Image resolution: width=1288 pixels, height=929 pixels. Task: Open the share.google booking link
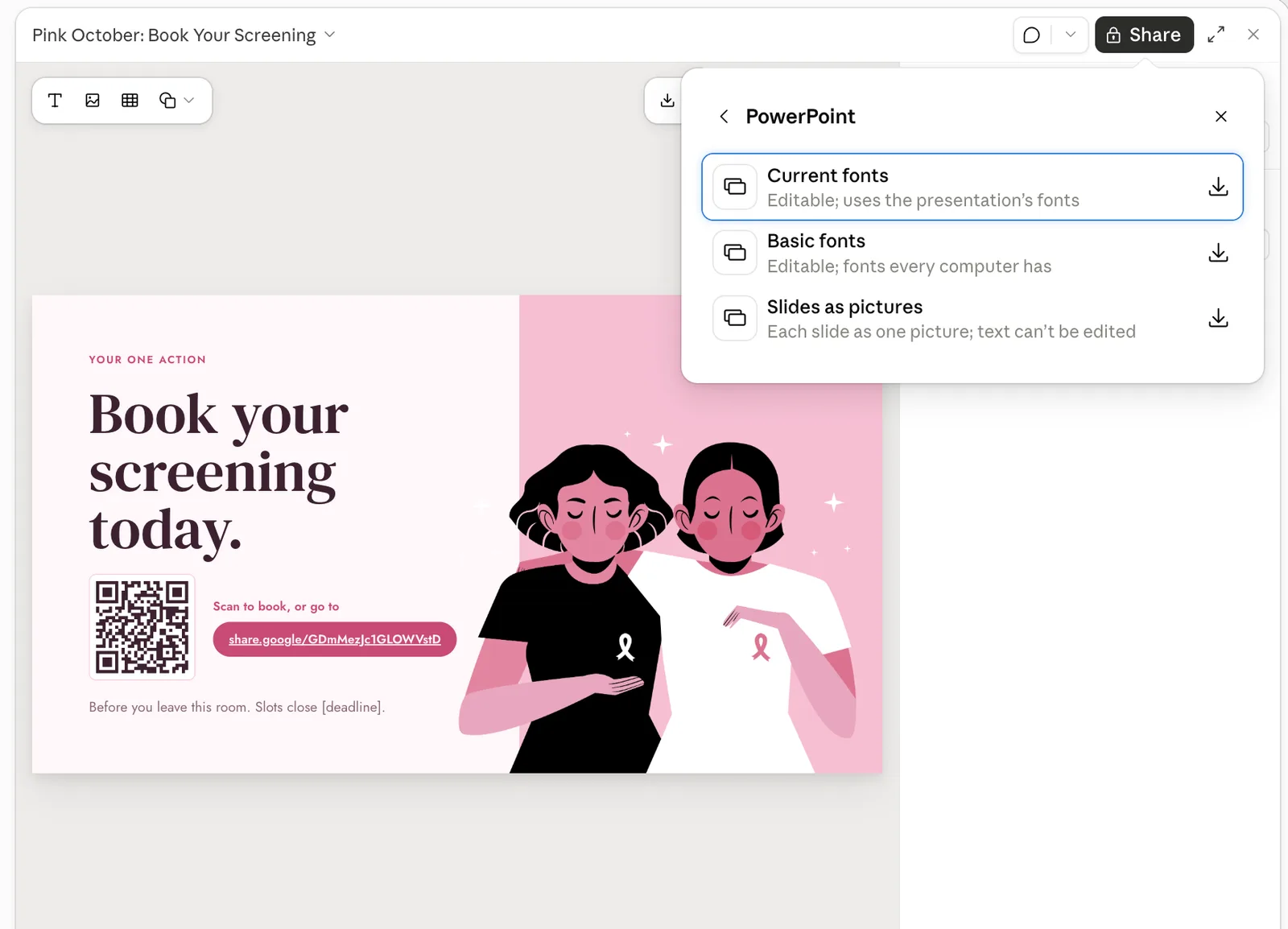click(x=335, y=639)
